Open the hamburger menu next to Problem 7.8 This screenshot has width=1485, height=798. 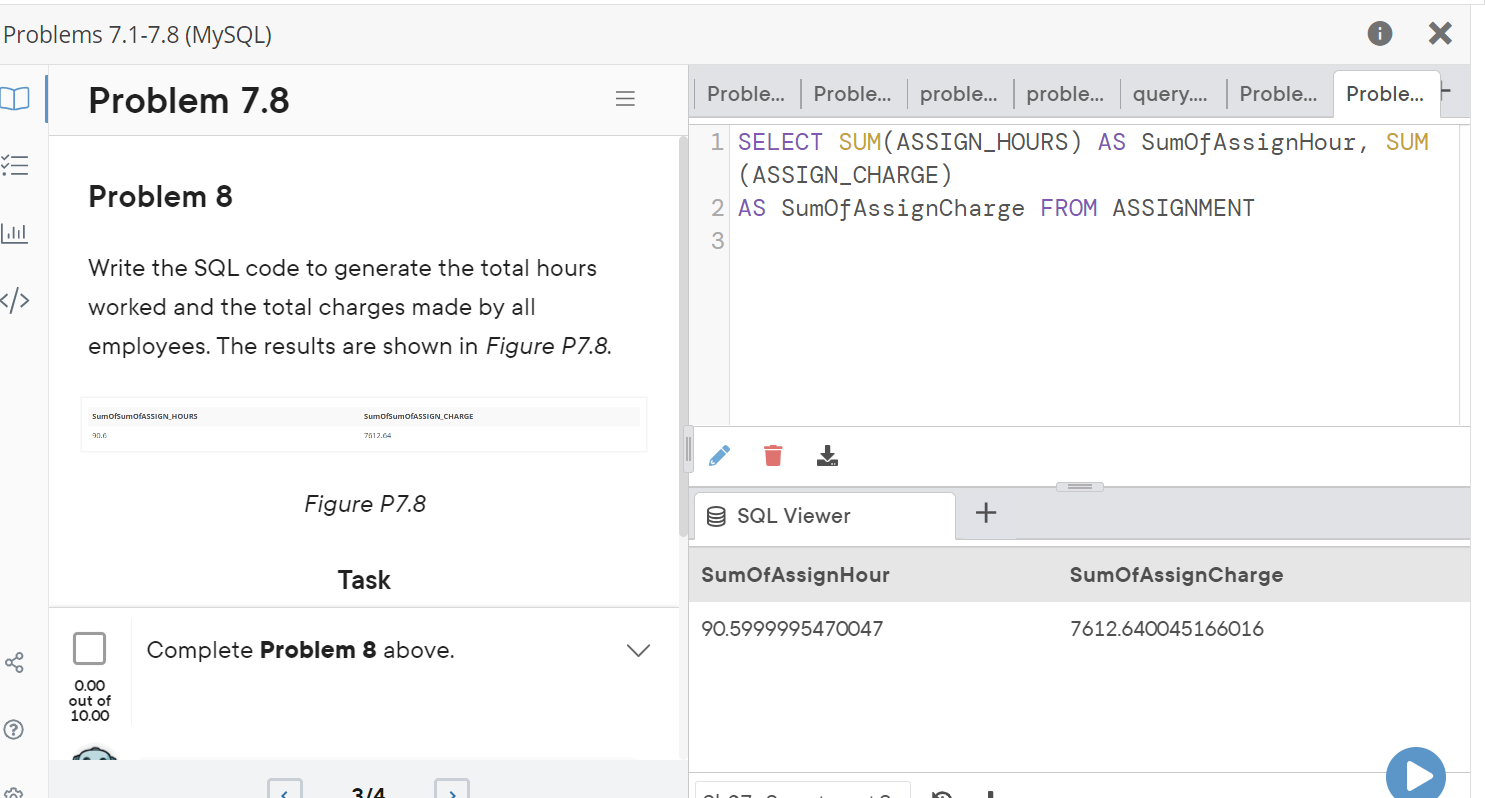625,98
